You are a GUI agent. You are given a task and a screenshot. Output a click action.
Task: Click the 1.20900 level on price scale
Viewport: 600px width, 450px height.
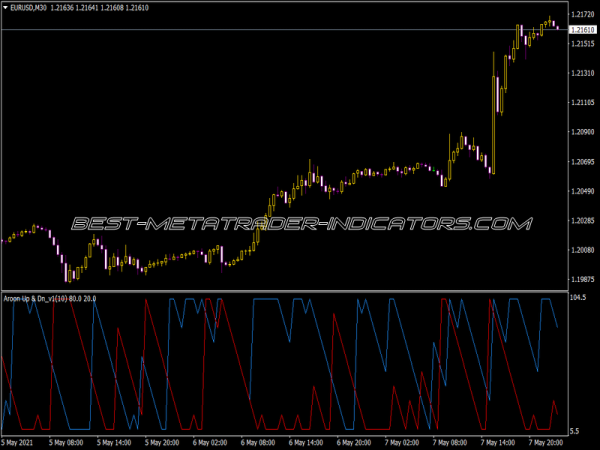click(x=581, y=132)
